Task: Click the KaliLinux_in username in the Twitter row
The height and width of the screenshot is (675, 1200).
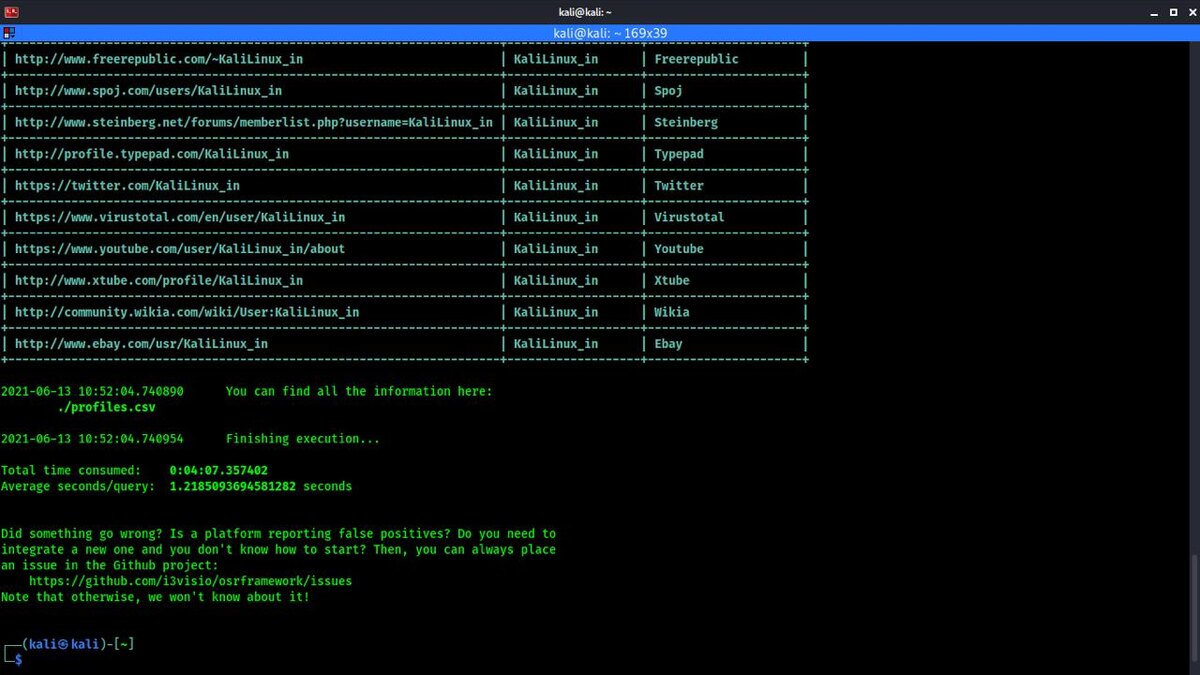Action: (556, 186)
